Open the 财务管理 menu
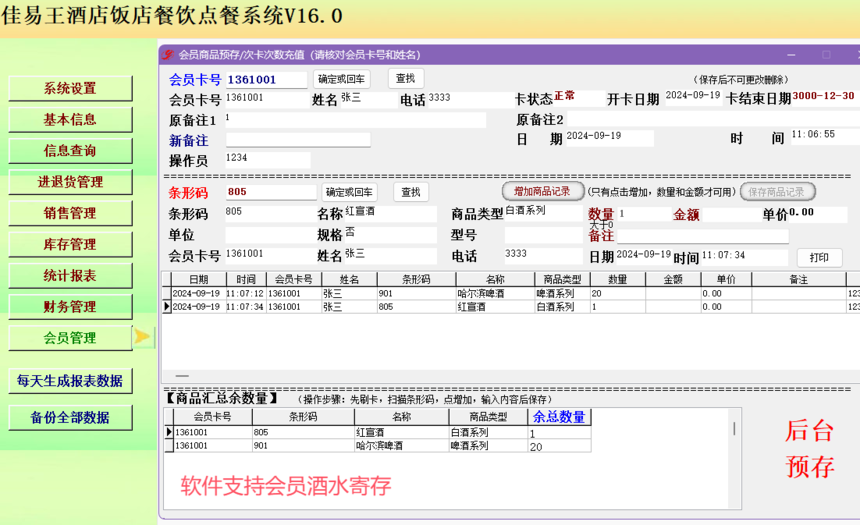This screenshot has height=525, width=860. click(x=70, y=307)
